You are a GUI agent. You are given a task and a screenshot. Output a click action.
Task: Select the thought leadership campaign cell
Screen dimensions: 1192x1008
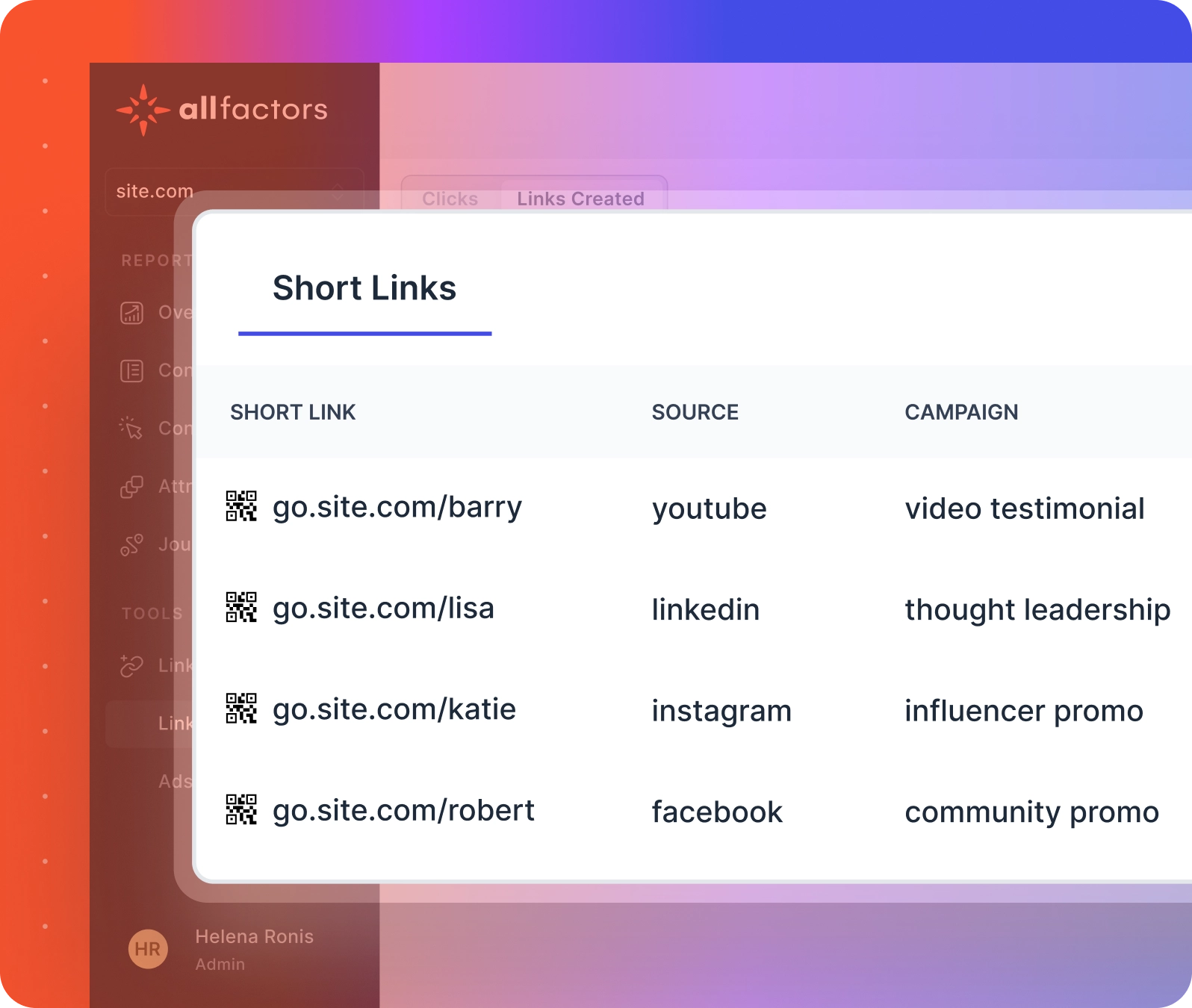point(1037,610)
